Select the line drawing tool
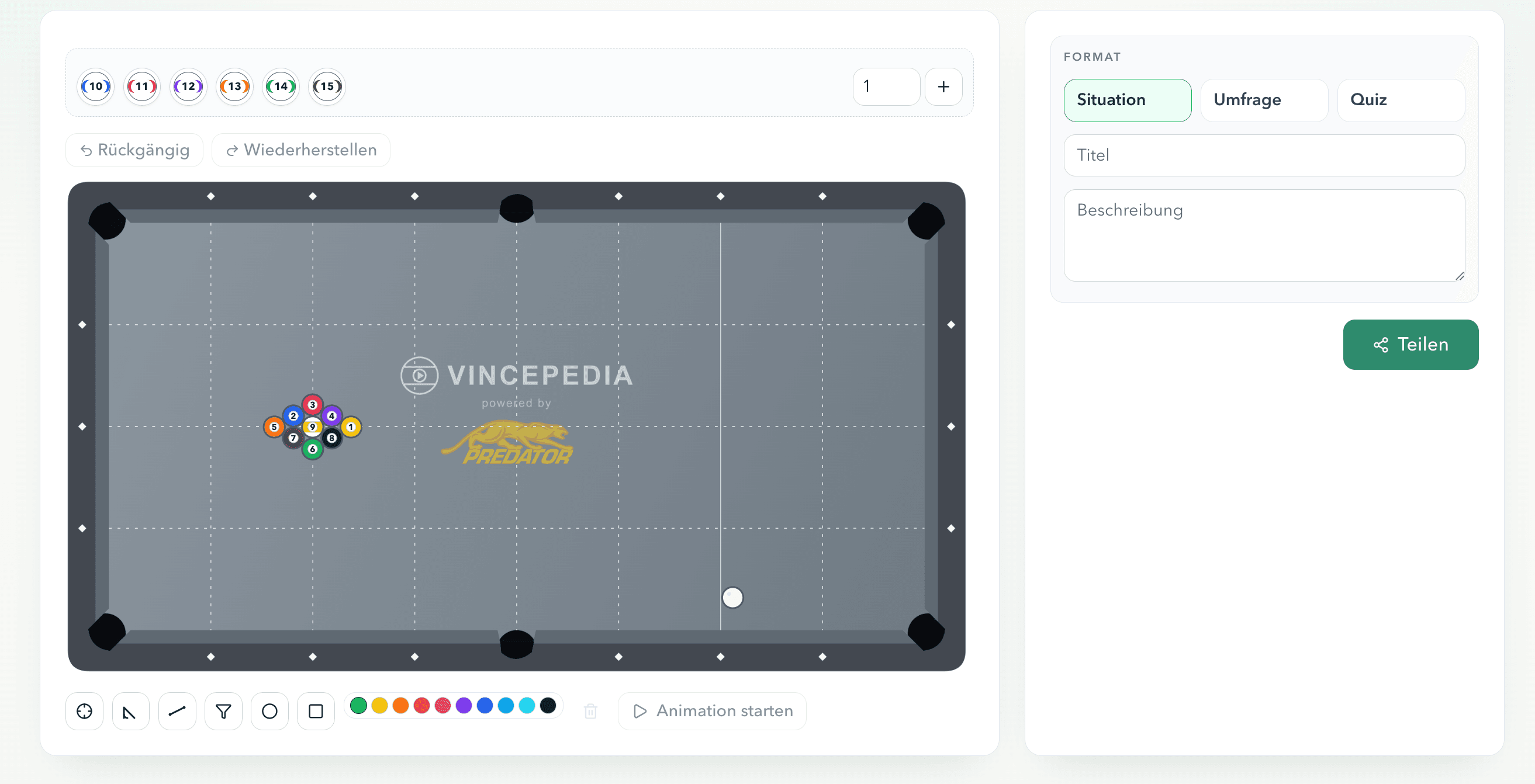Image resolution: width=1535 pixels, height=784 pixels. (x=177, y=712)
